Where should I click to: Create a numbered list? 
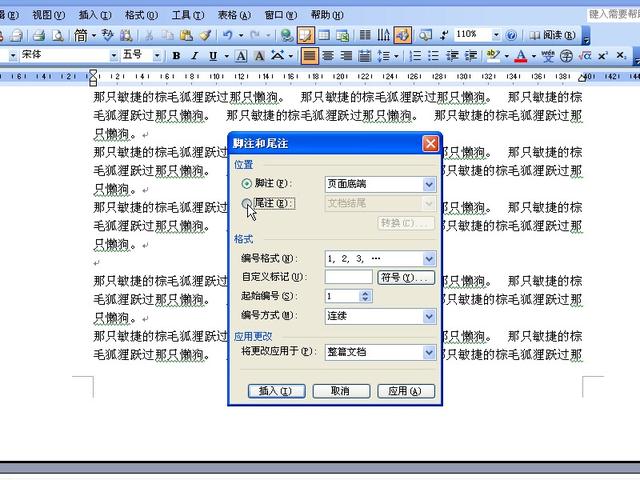[415, 56]
